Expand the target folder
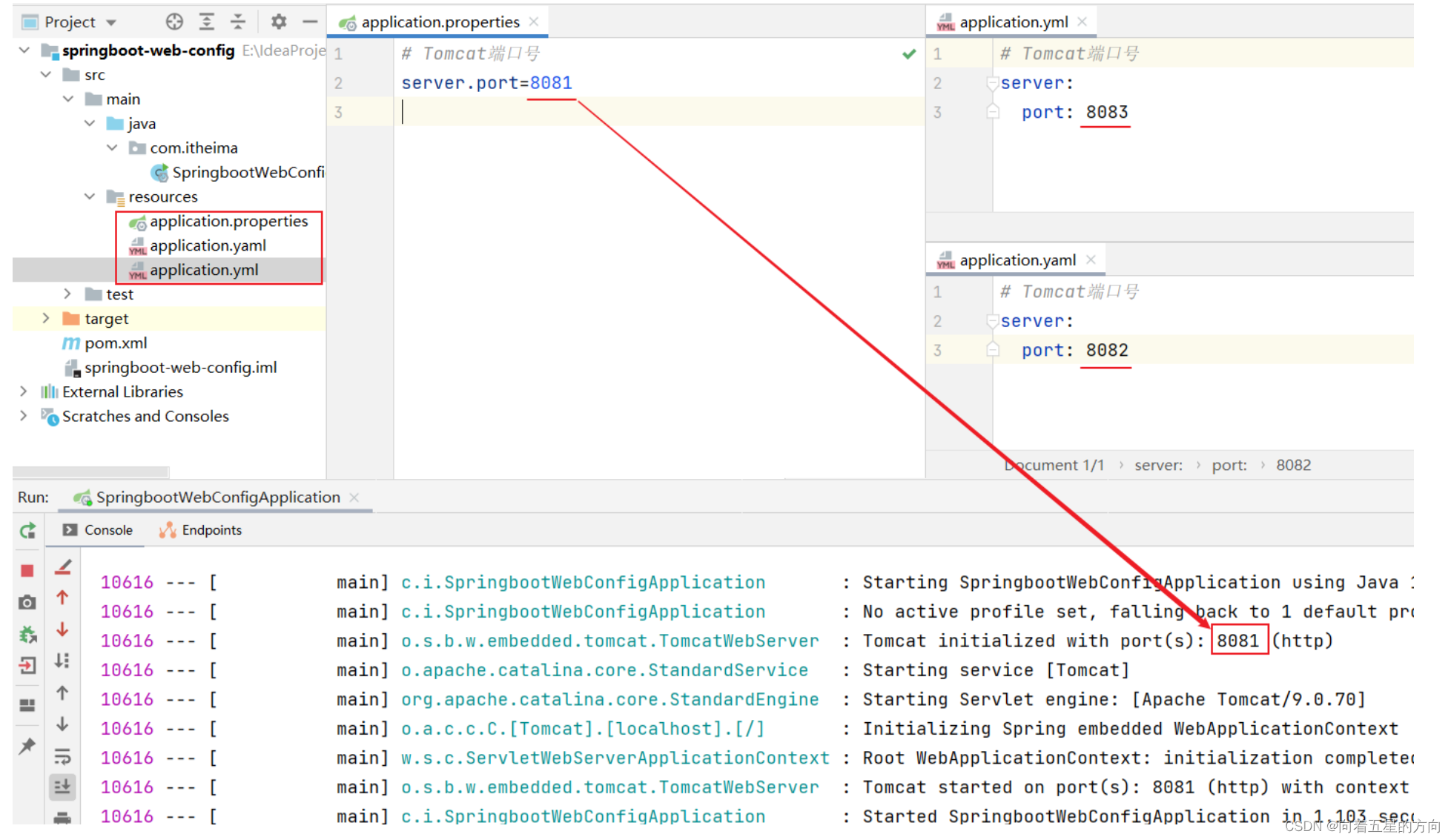 pos(46,318)
